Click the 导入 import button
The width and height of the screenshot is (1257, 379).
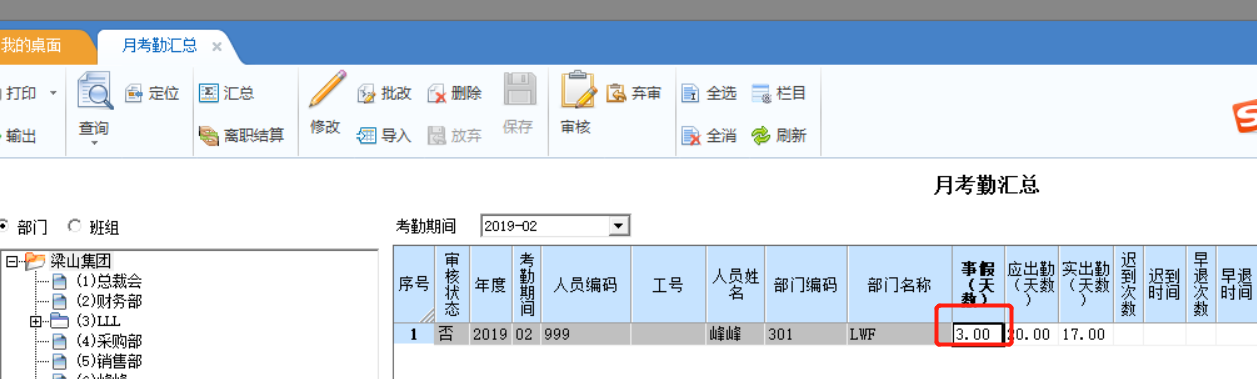[x=384, y=135]
